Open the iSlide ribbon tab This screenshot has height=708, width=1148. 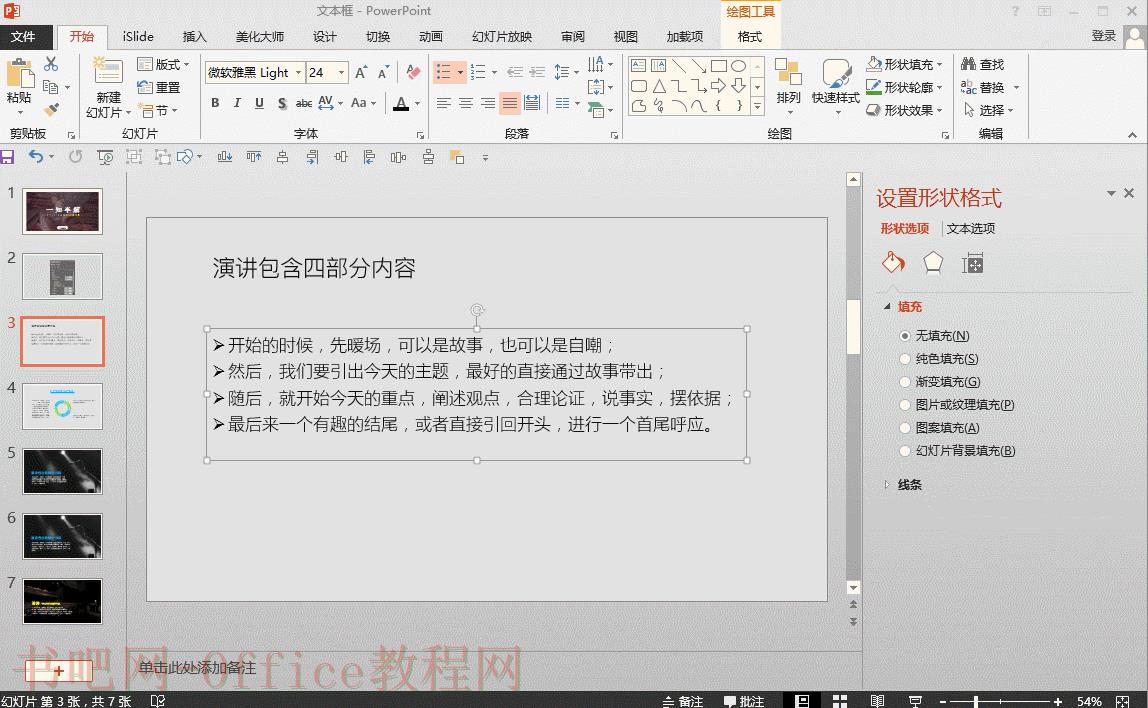[x=138, y=37]
